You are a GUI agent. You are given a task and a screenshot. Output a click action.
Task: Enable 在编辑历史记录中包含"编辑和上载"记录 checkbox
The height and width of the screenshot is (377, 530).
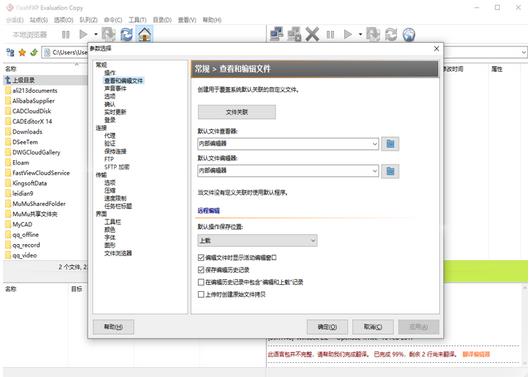pyautogui.click(x=201, y=282)
